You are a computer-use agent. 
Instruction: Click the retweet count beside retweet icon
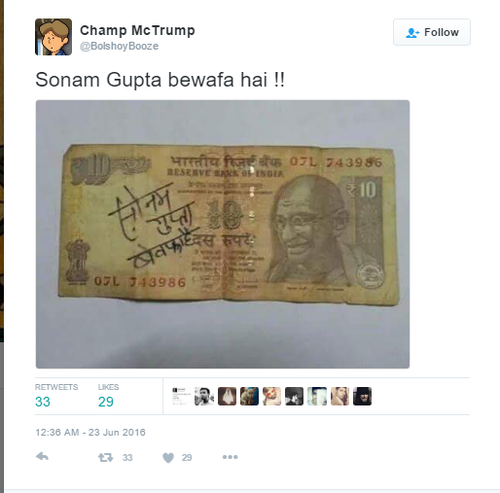(x=127, y=458)
